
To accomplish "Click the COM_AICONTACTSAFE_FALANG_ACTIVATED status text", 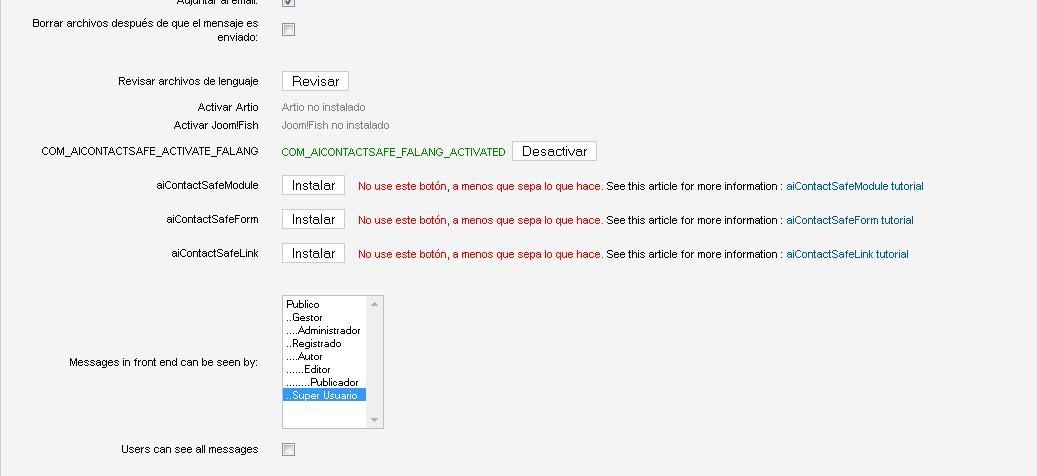I will (x=394, y=152).
